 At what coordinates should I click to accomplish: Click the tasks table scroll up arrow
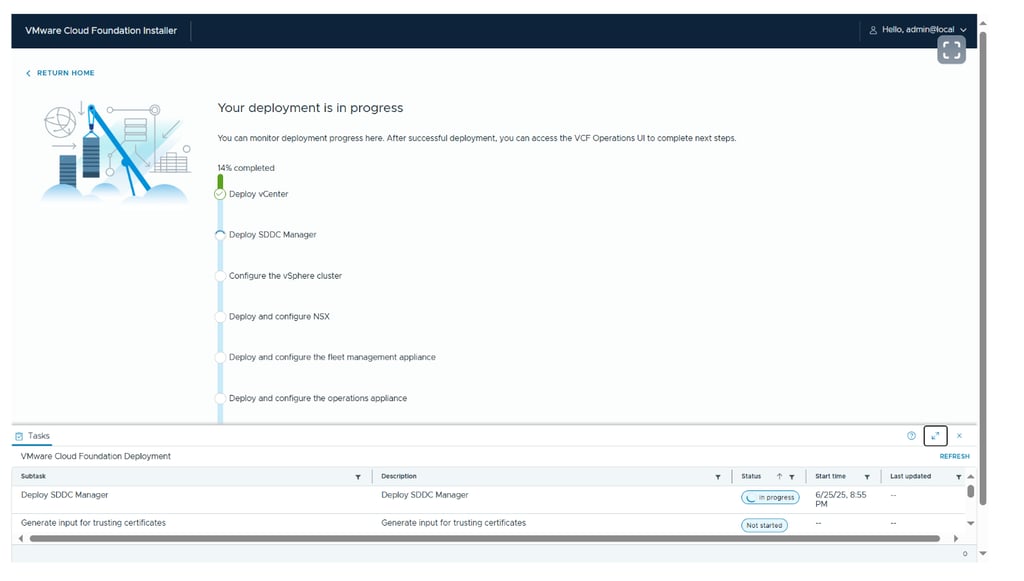[970, 477]
